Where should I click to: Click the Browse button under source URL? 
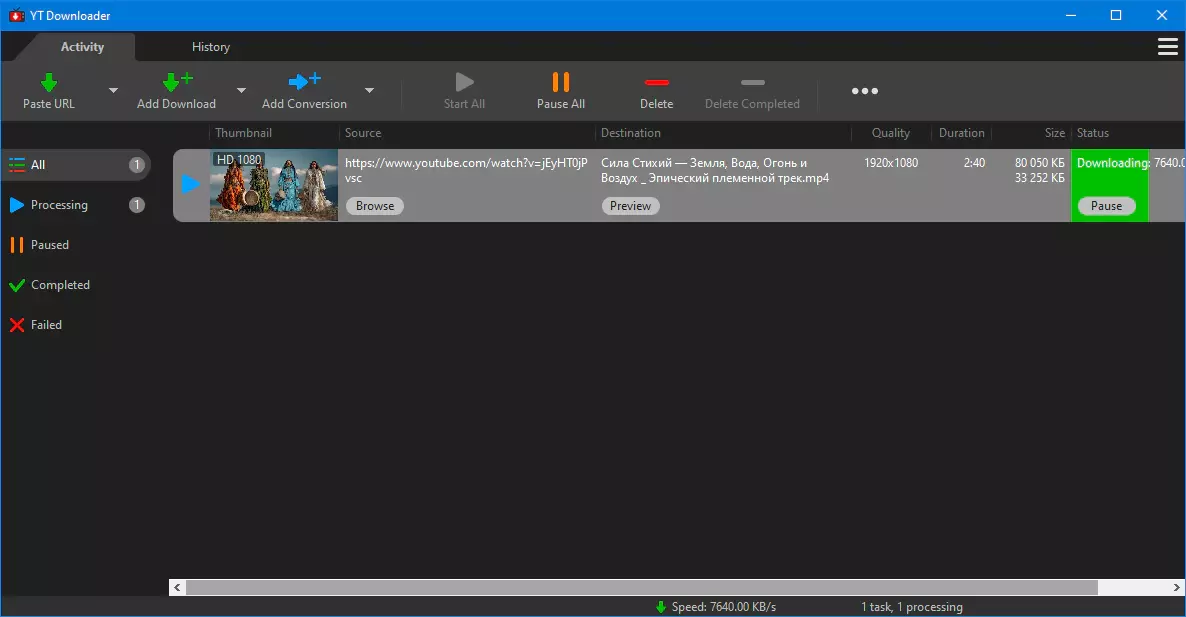pyautogui.click(x=375, y=206)
